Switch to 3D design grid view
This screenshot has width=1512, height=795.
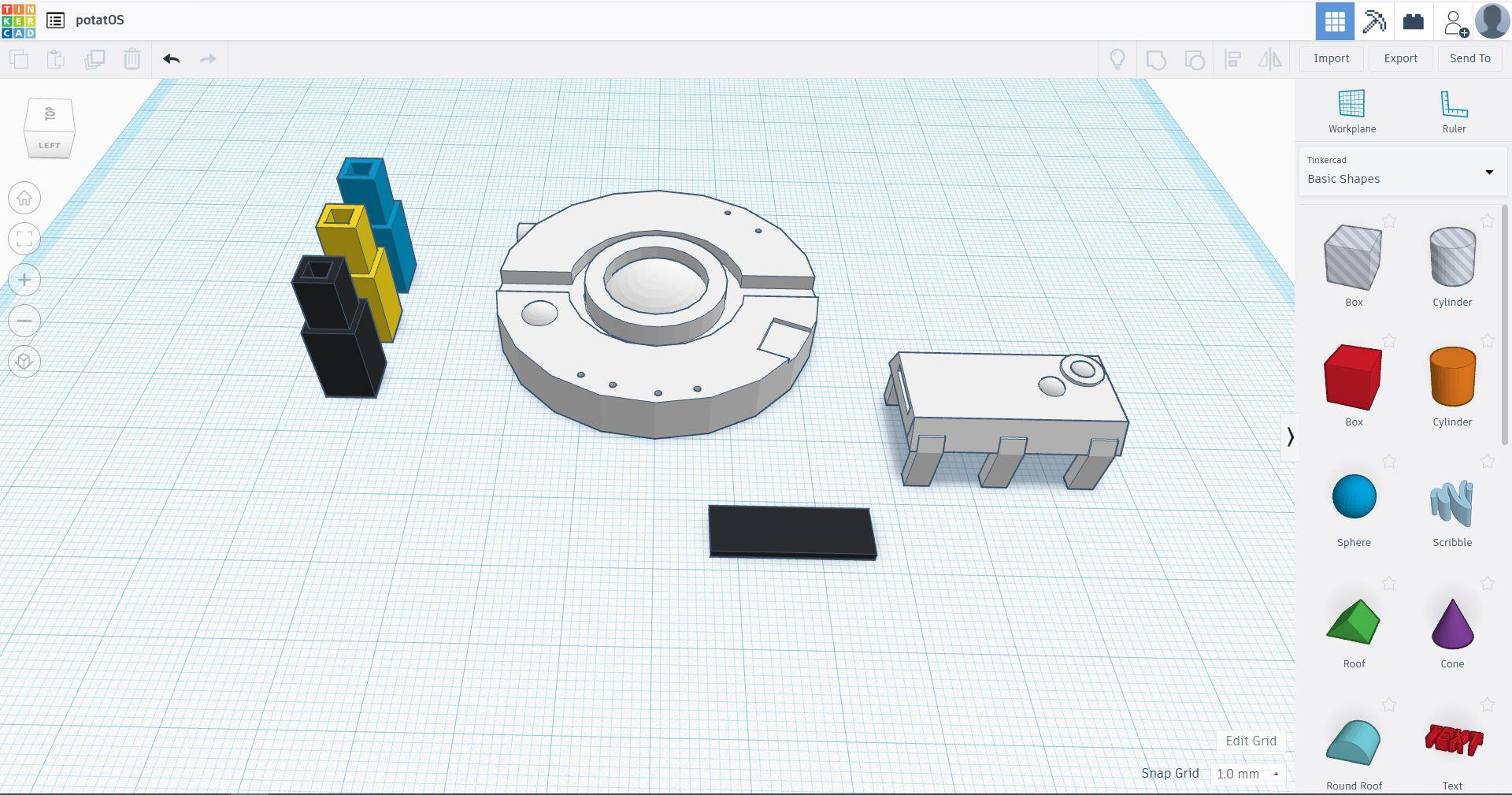(1335, 21)
